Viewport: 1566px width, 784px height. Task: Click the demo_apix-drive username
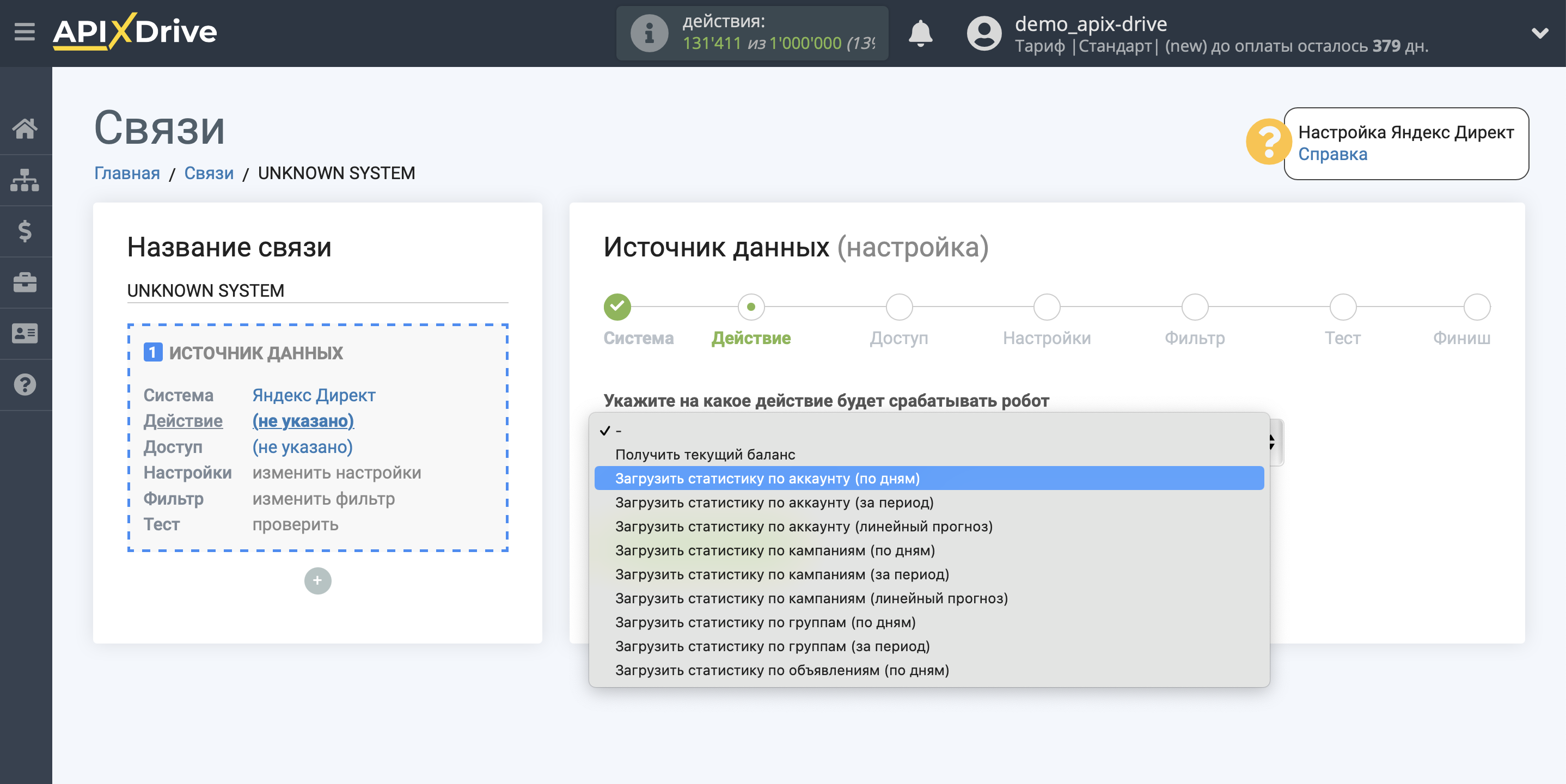pyautogui.click(x=1091, y=24)
